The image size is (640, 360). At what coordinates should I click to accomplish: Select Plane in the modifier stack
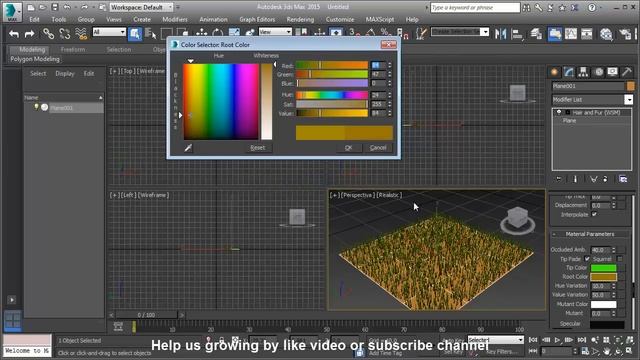[x=569, y=121]
